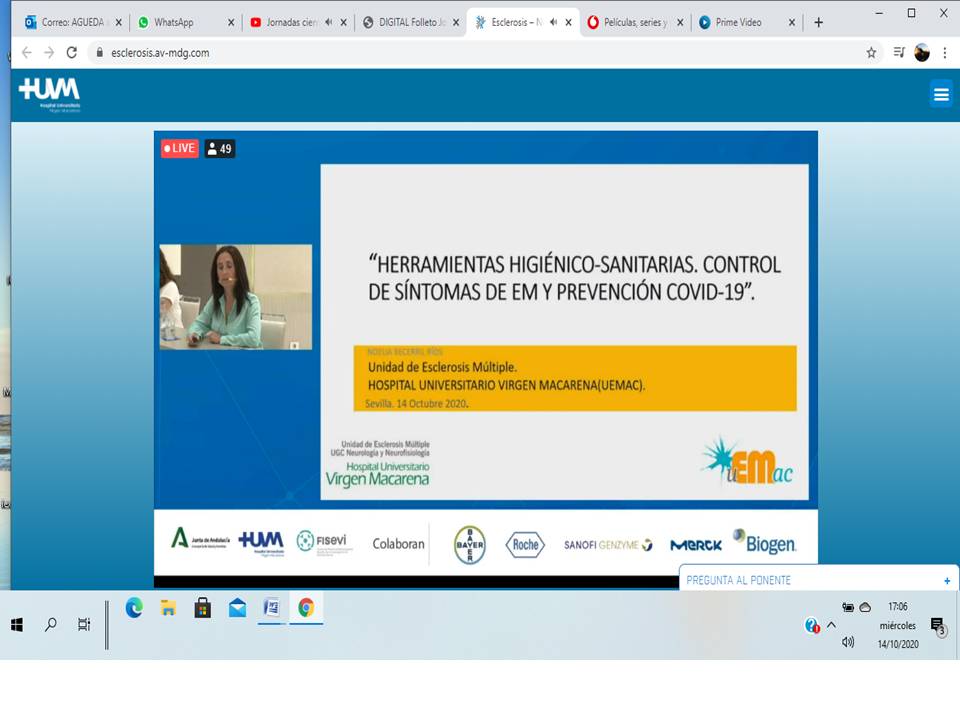Image resolution: width=960 pixels, height=720 pixels.
Task: Bookmark this page with the star icon
Action: point(871,53)
